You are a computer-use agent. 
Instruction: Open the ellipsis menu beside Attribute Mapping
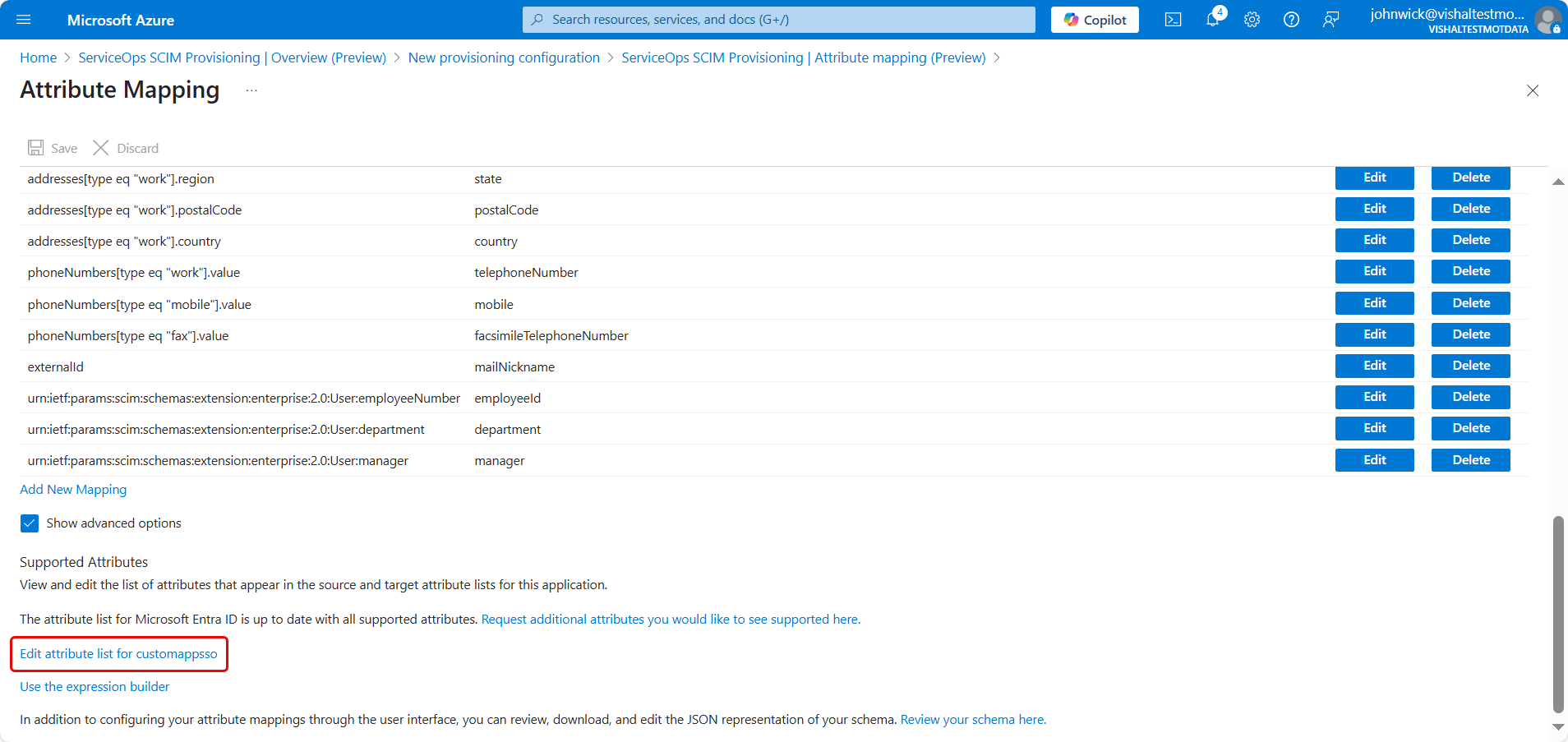[251, 90]
